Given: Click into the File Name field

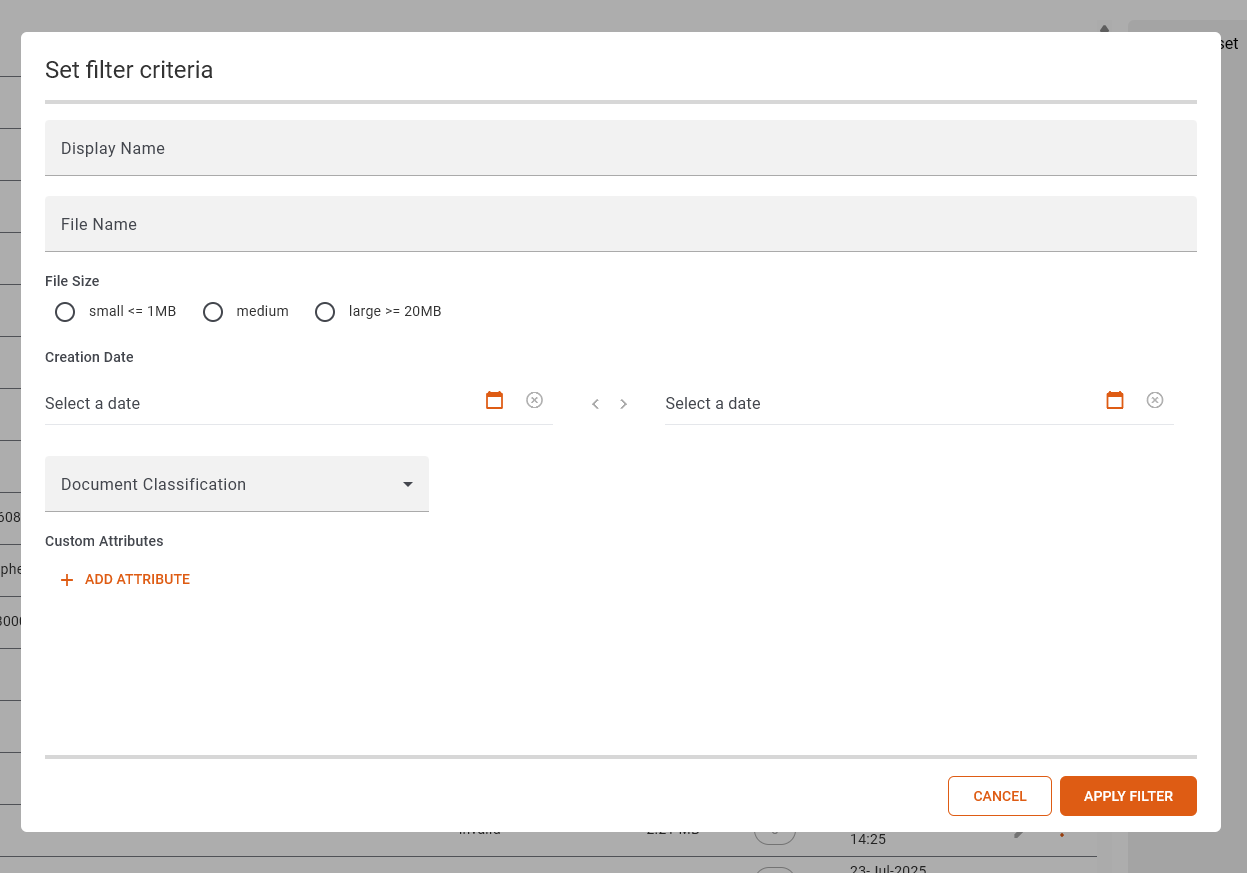Looking at the screenshot, I should click(620, 224).
